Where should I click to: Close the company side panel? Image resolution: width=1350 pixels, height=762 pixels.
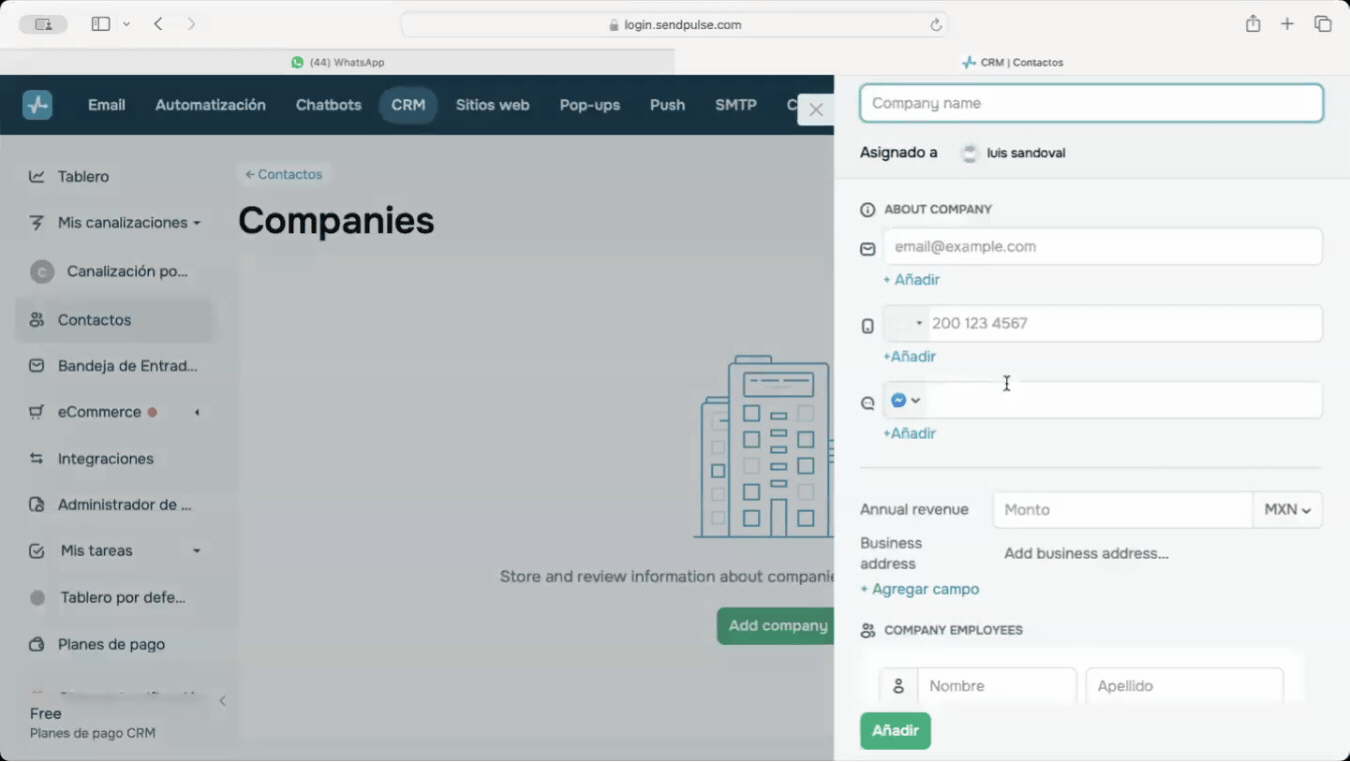coord(816,110)
